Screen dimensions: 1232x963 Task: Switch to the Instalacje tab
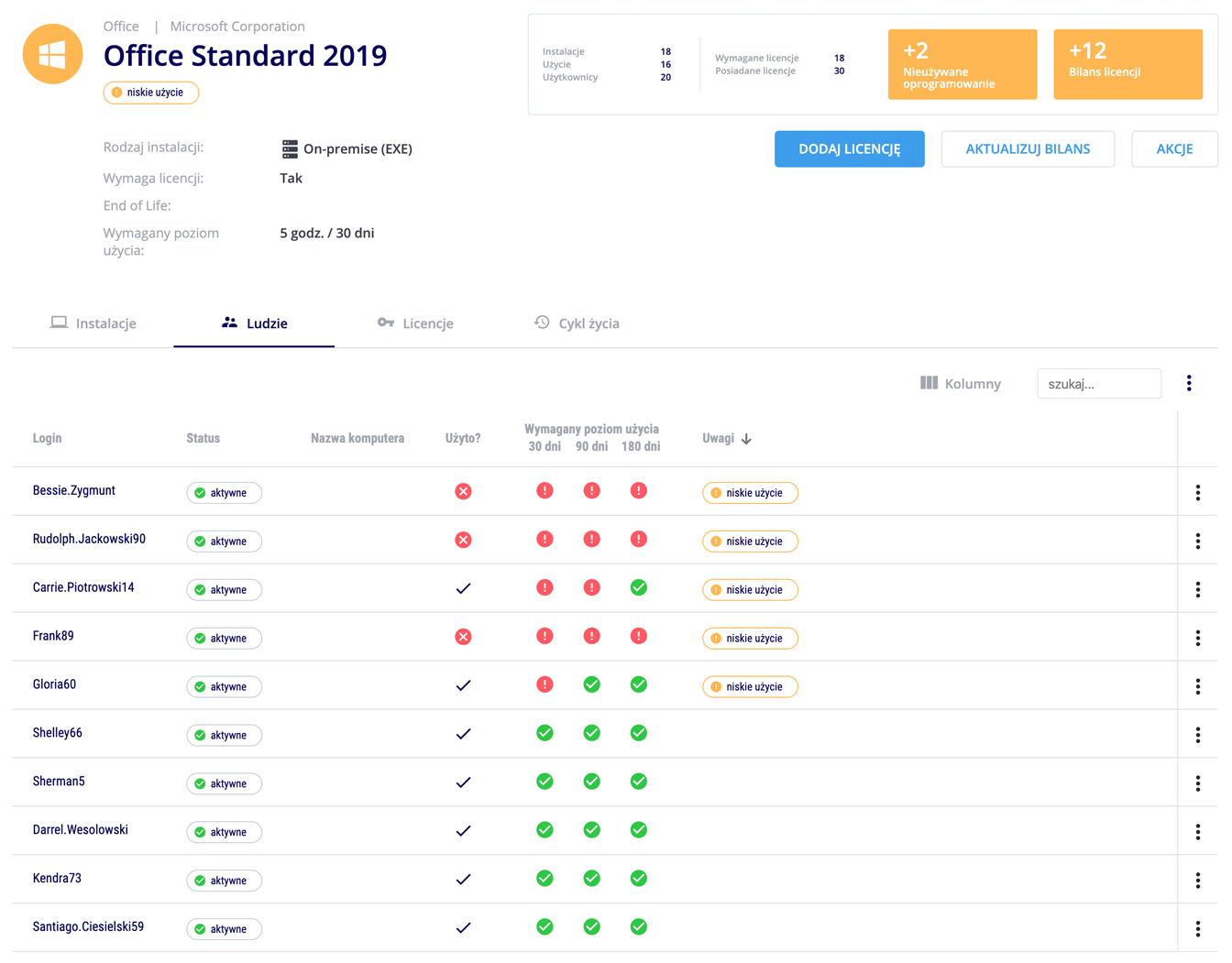pyautogui.click(x=93, y=323)
